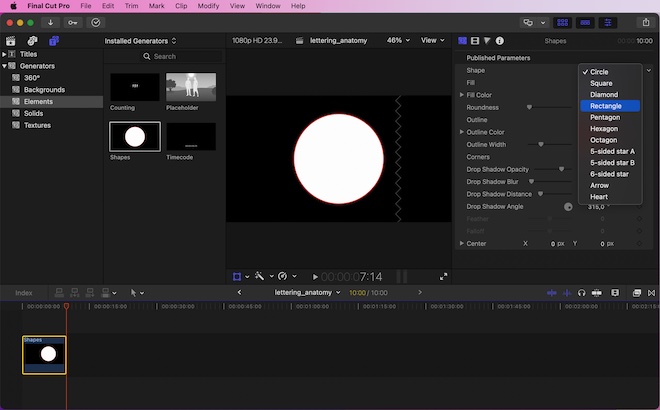
Task: Click the generator Search field
Action: click(x=164, y=57)
